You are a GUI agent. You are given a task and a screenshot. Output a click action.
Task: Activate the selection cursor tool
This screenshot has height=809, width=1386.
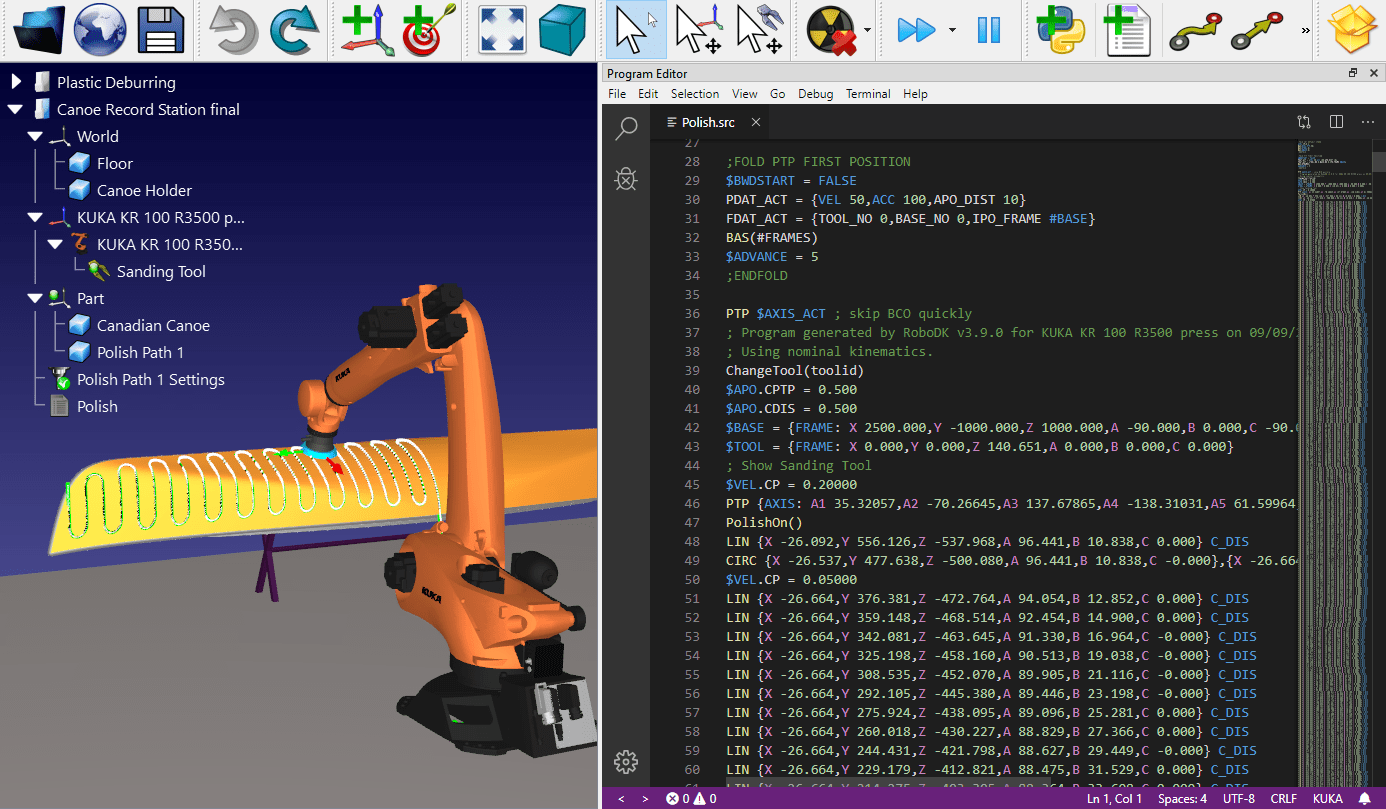tap(635, 29)
